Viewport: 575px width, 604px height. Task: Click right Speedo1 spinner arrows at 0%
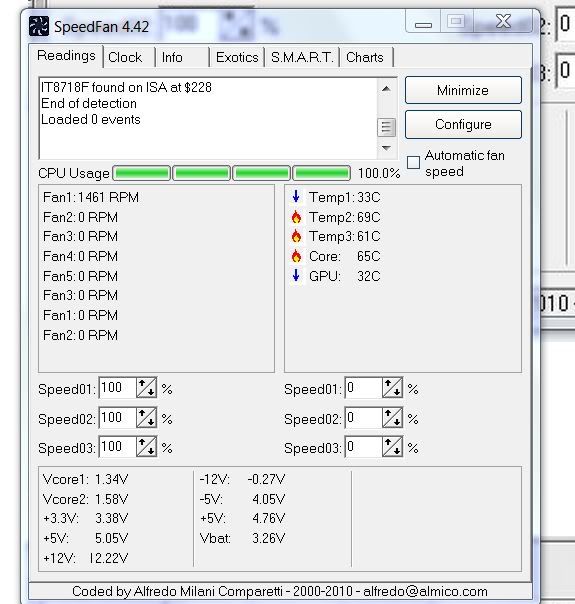(x=392, y=388)
